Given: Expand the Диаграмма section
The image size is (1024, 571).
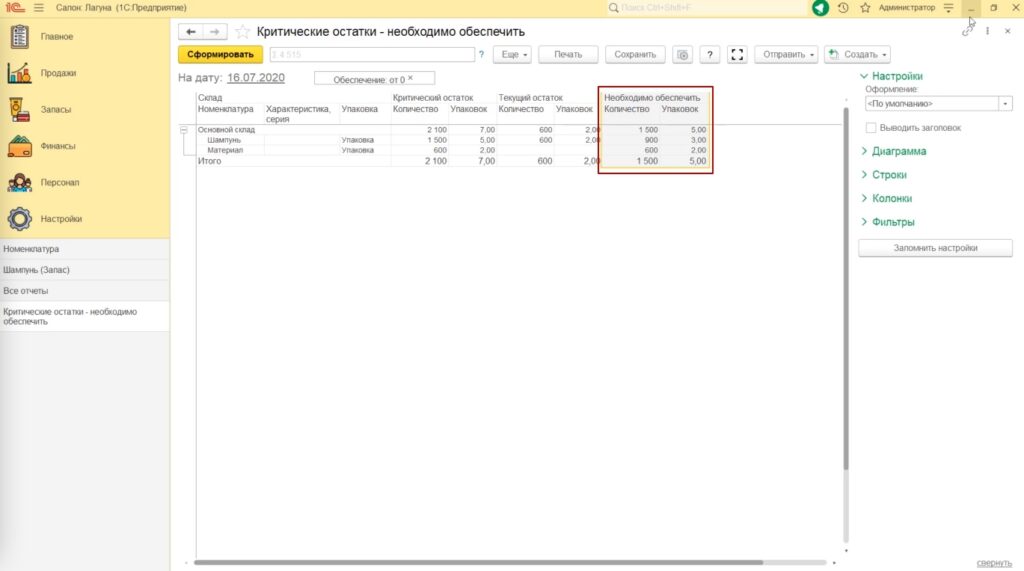Looking at the screenshot, I should point(893,152).
